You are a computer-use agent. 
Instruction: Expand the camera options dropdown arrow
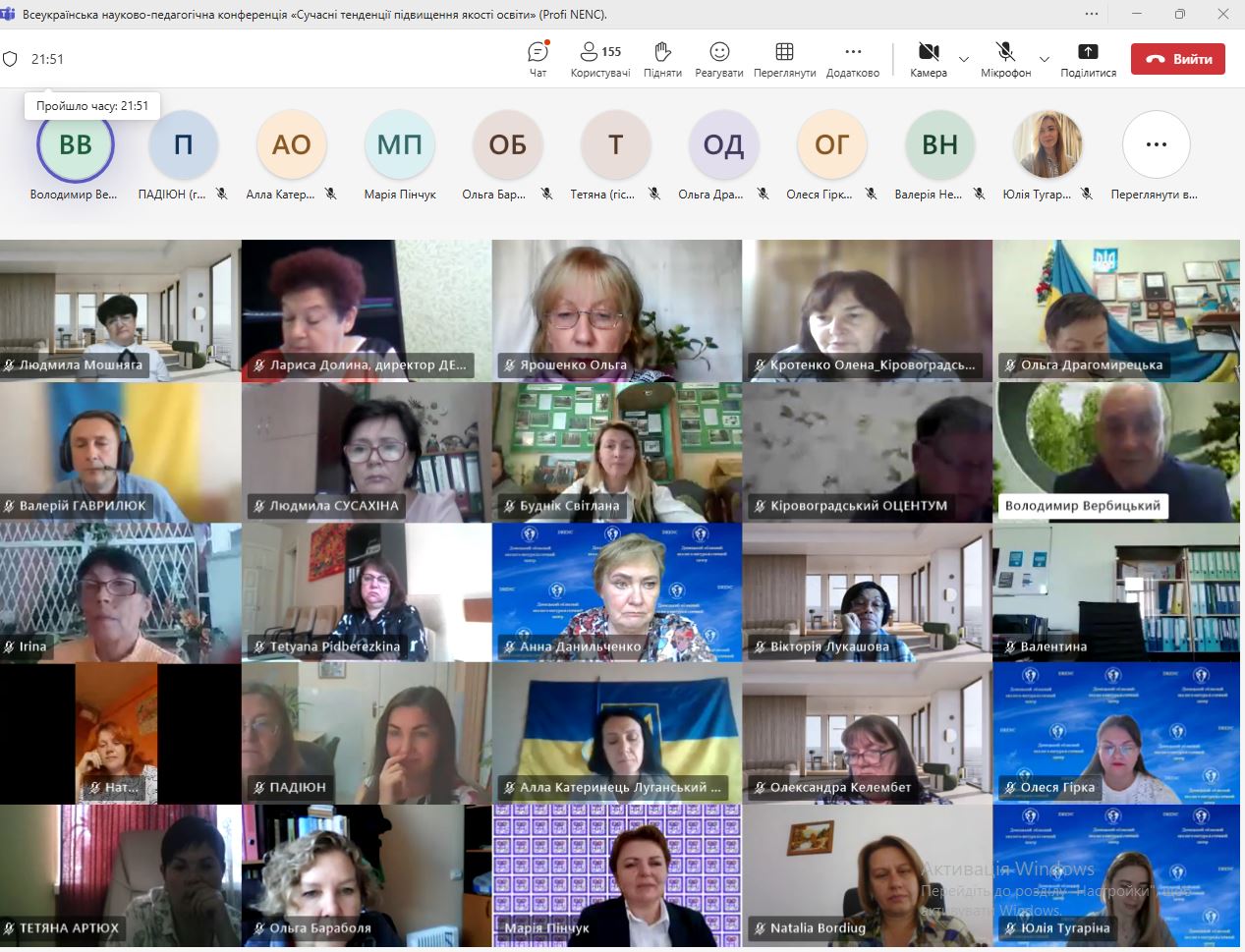coord(964,59)
